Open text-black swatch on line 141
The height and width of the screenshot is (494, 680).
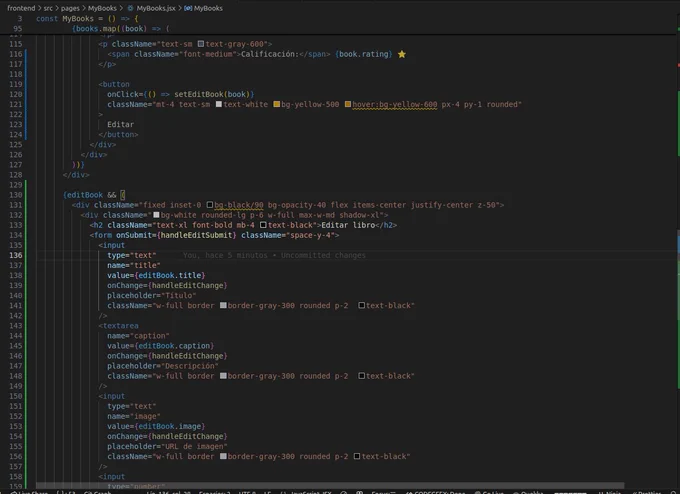pyautogui.click(x=361, y=305)
